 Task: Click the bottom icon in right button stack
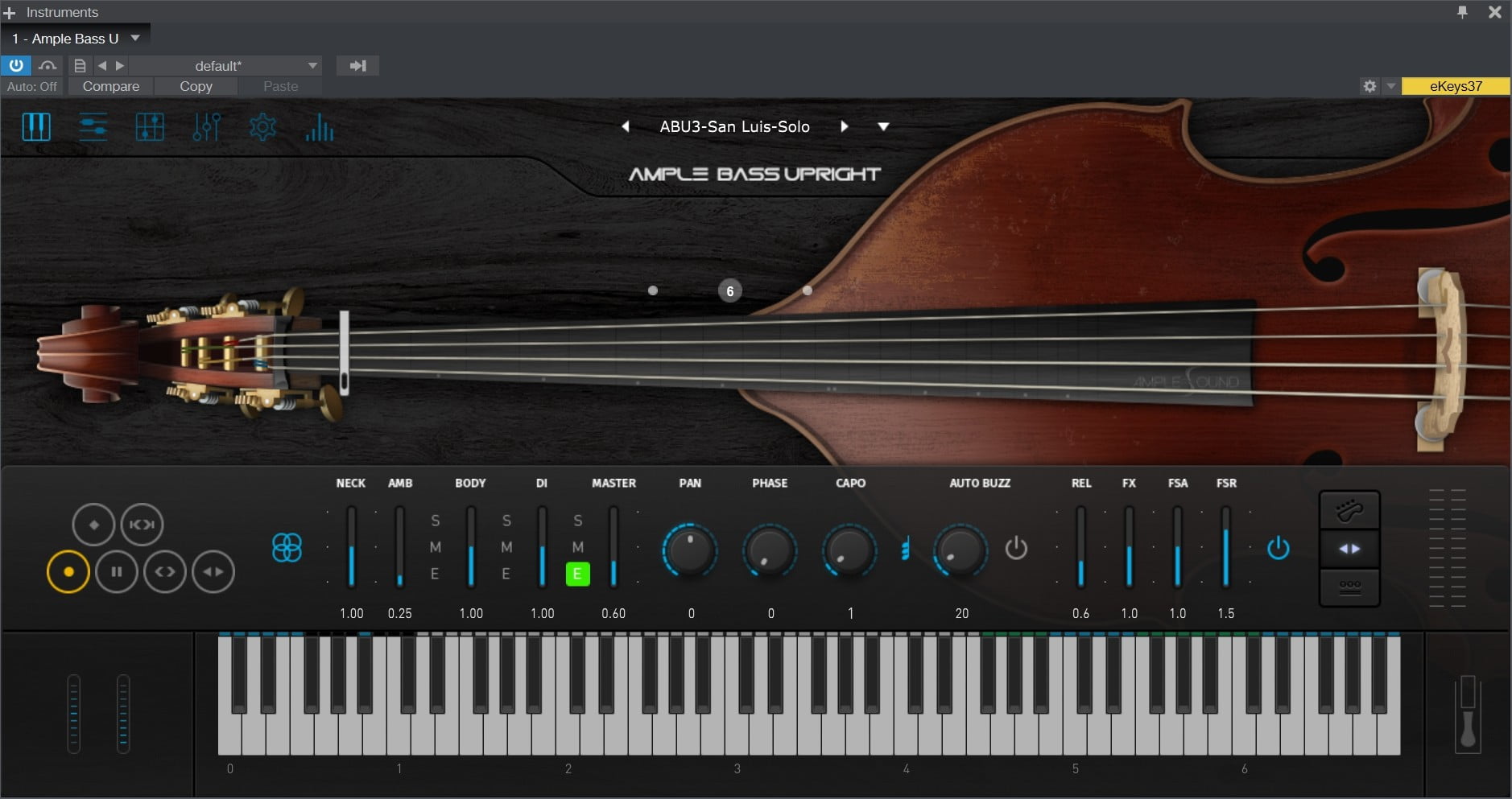click(1349, 587)
